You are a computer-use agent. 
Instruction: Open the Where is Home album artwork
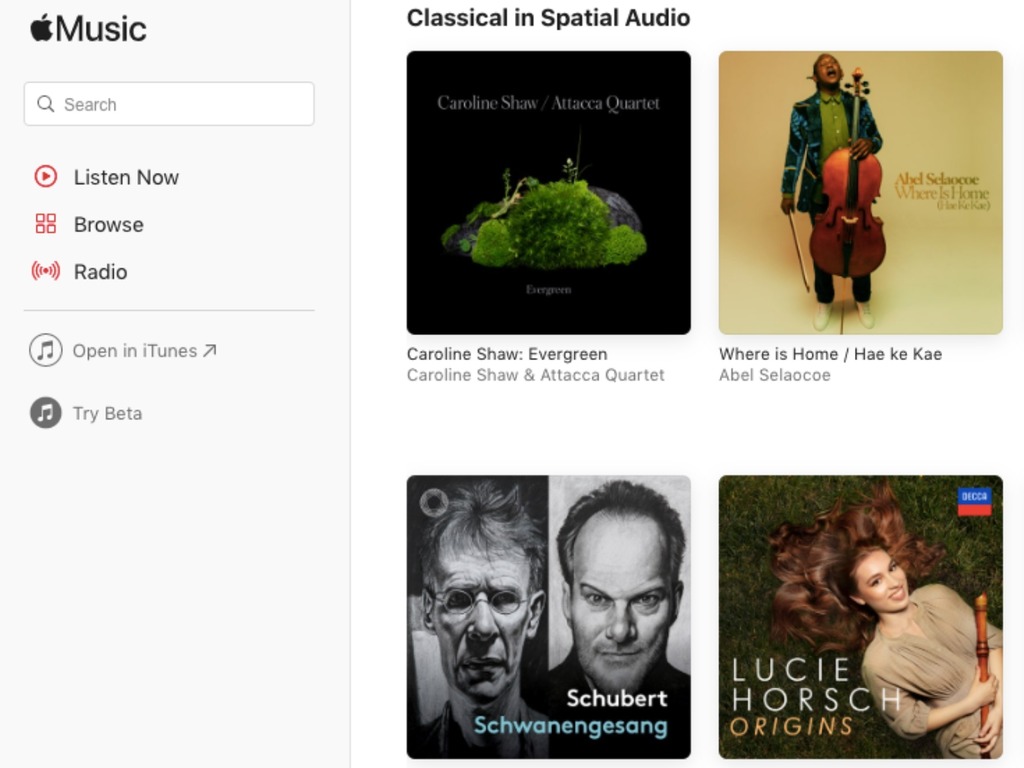coord(861,193)
